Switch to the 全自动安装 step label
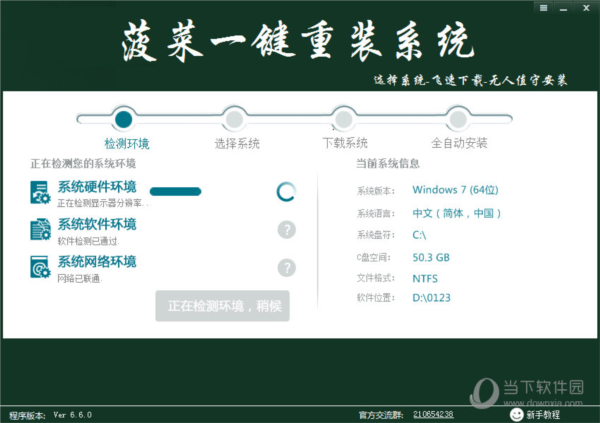Screen dimensions: 600x423 coord(459,143)
